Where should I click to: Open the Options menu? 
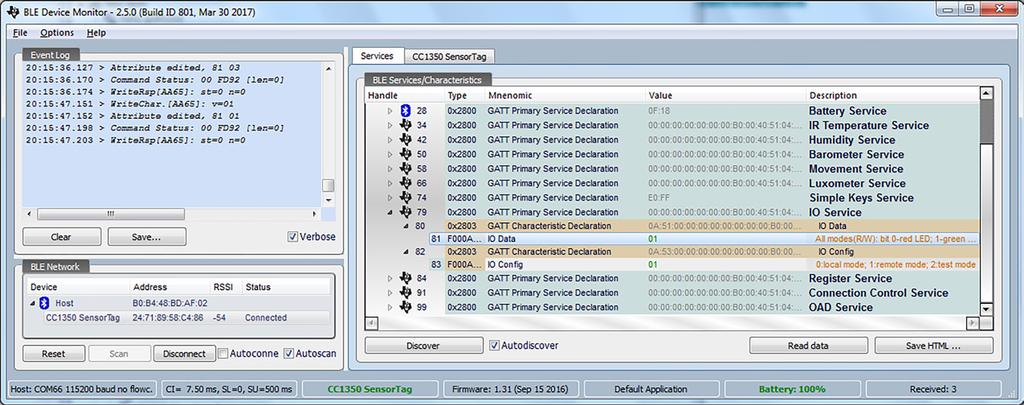(57, 33)
